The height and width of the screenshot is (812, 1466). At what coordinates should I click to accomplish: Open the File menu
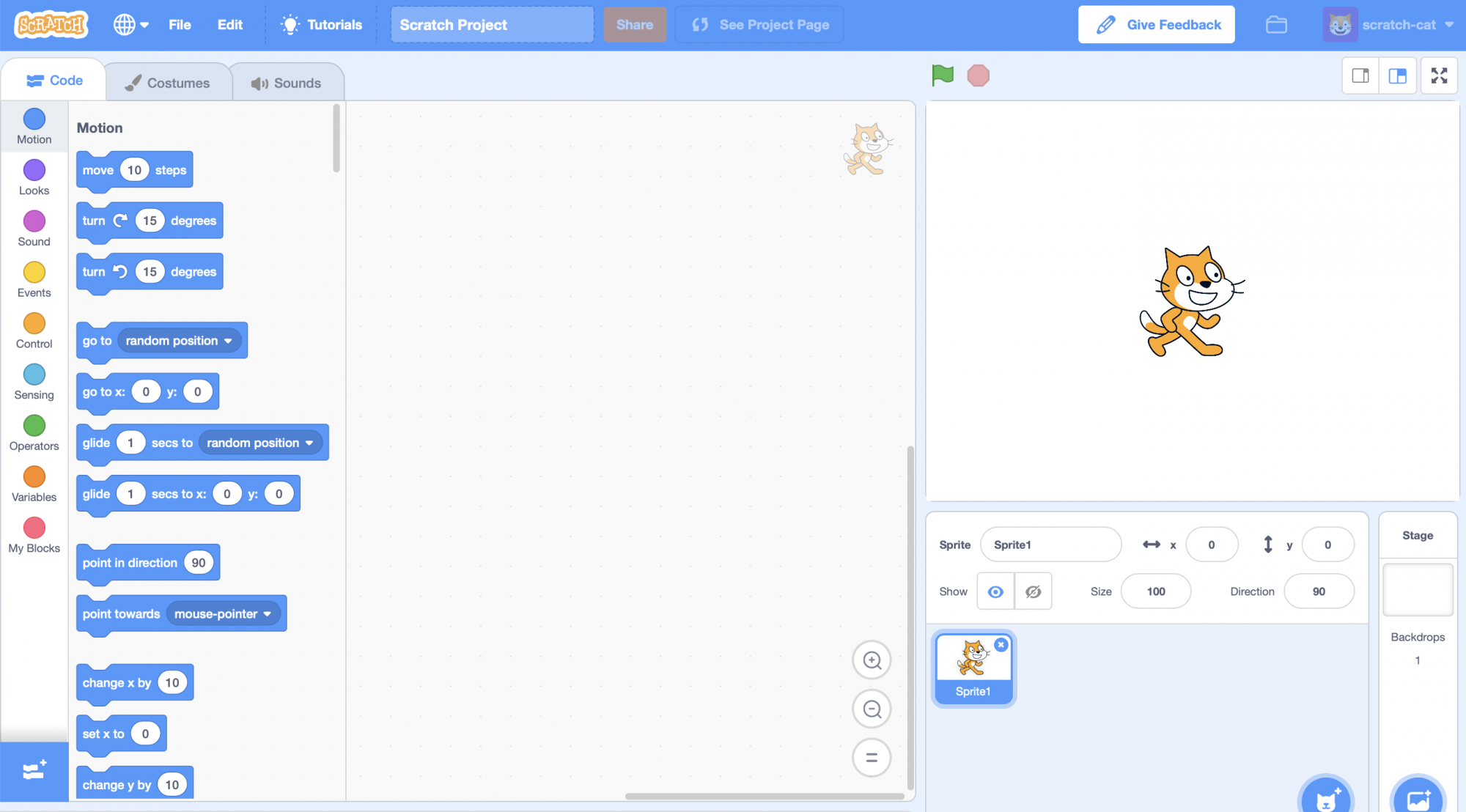[x=180, y=25]
